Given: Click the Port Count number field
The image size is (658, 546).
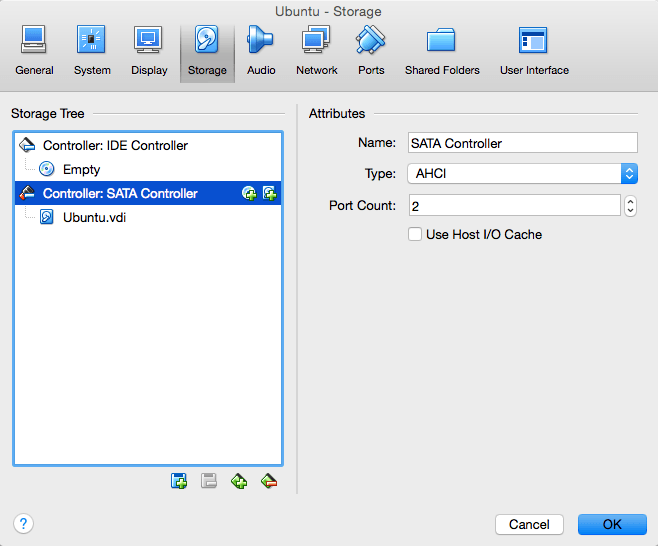Looking at the screenshot, I should [x=514, y=205].
